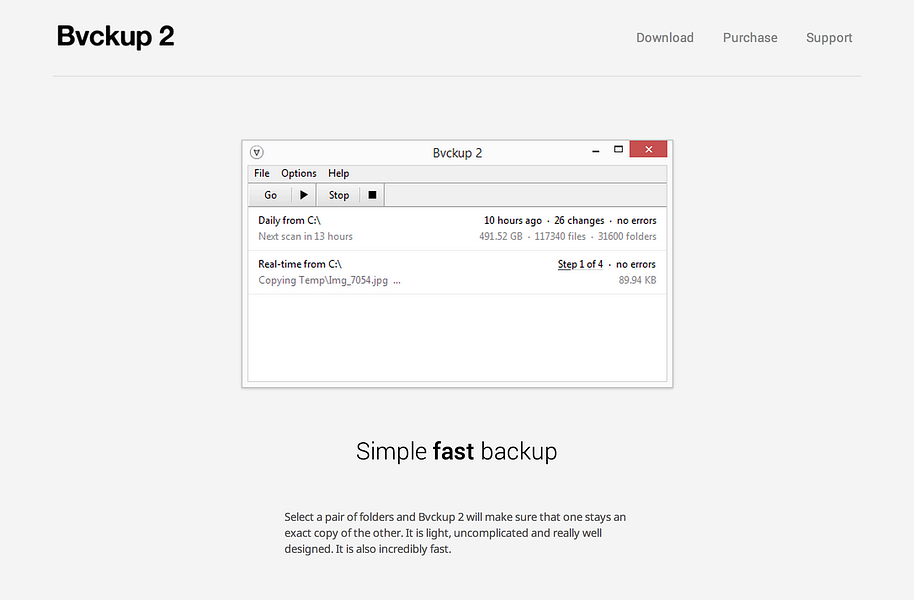The width and height of the screenshot is (914, 600).
Task: Click the Stop button in toolbar
Action: [339, 195]
